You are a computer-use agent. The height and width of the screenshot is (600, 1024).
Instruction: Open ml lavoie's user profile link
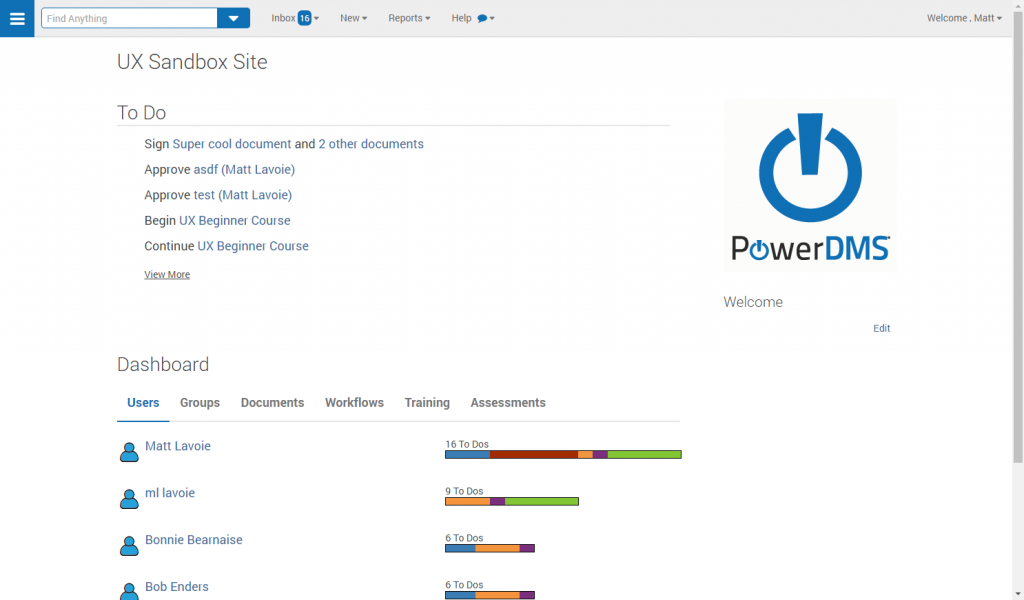(x=170, y=493)
